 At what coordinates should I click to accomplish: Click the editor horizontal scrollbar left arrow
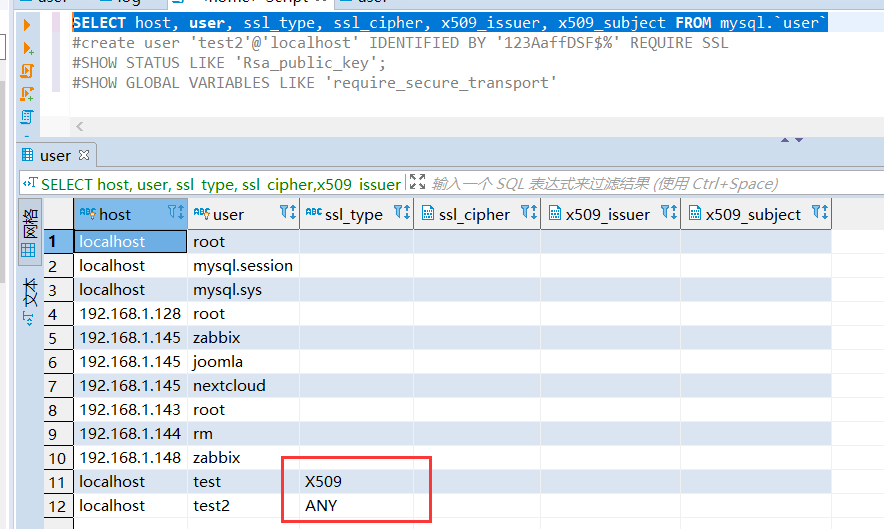tap(80, 126)
